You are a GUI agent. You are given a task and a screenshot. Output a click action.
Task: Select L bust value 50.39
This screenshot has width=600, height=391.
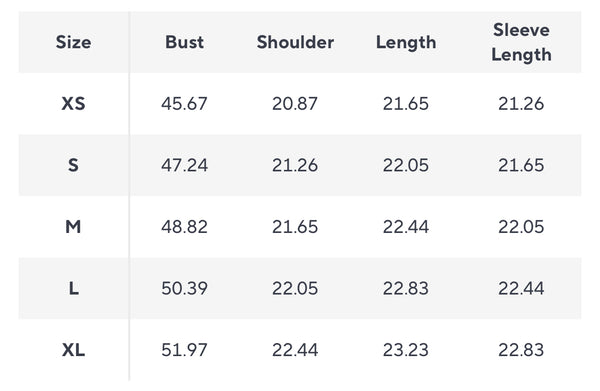(x=184, y=288)
